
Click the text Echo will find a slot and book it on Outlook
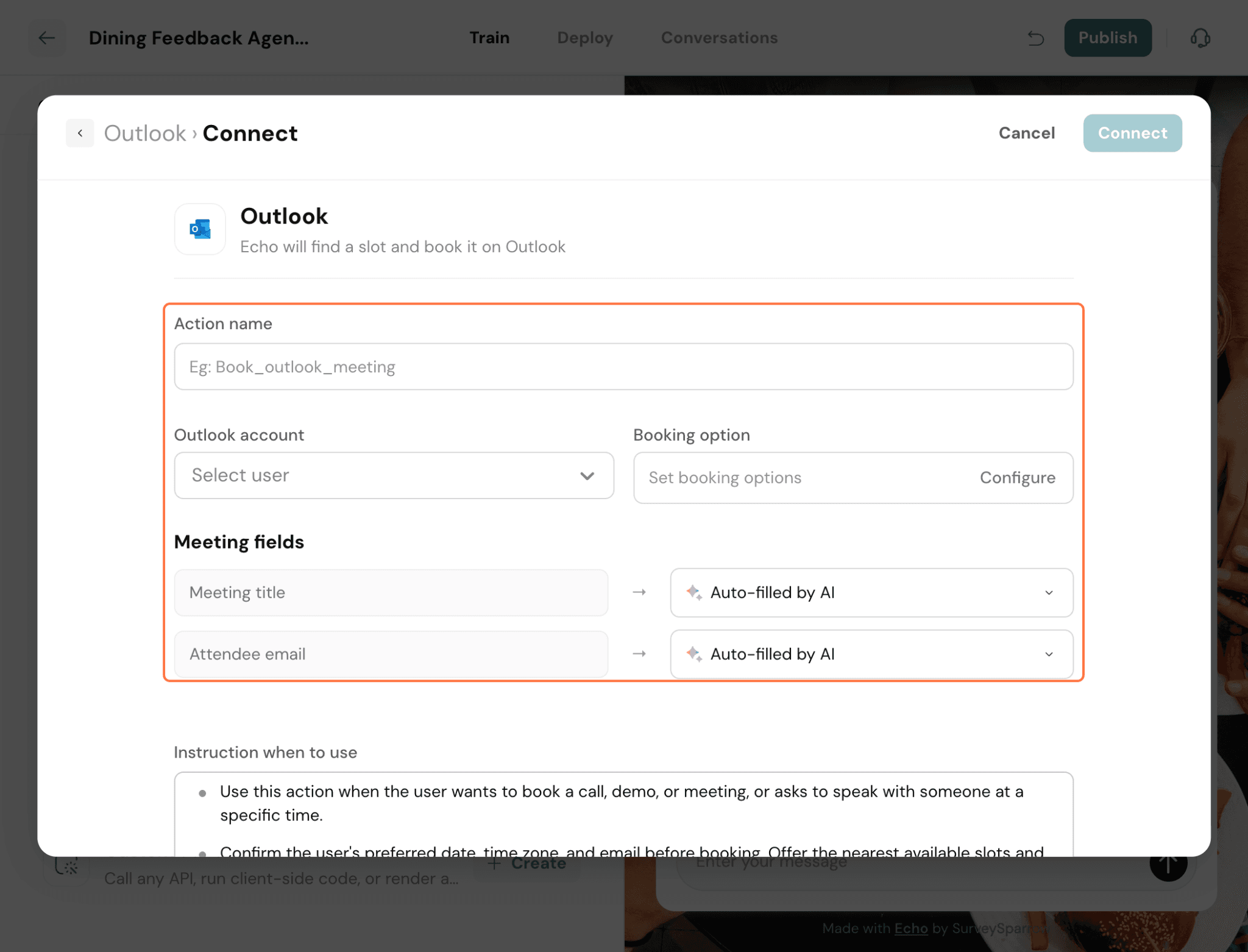tap(402, 247)
